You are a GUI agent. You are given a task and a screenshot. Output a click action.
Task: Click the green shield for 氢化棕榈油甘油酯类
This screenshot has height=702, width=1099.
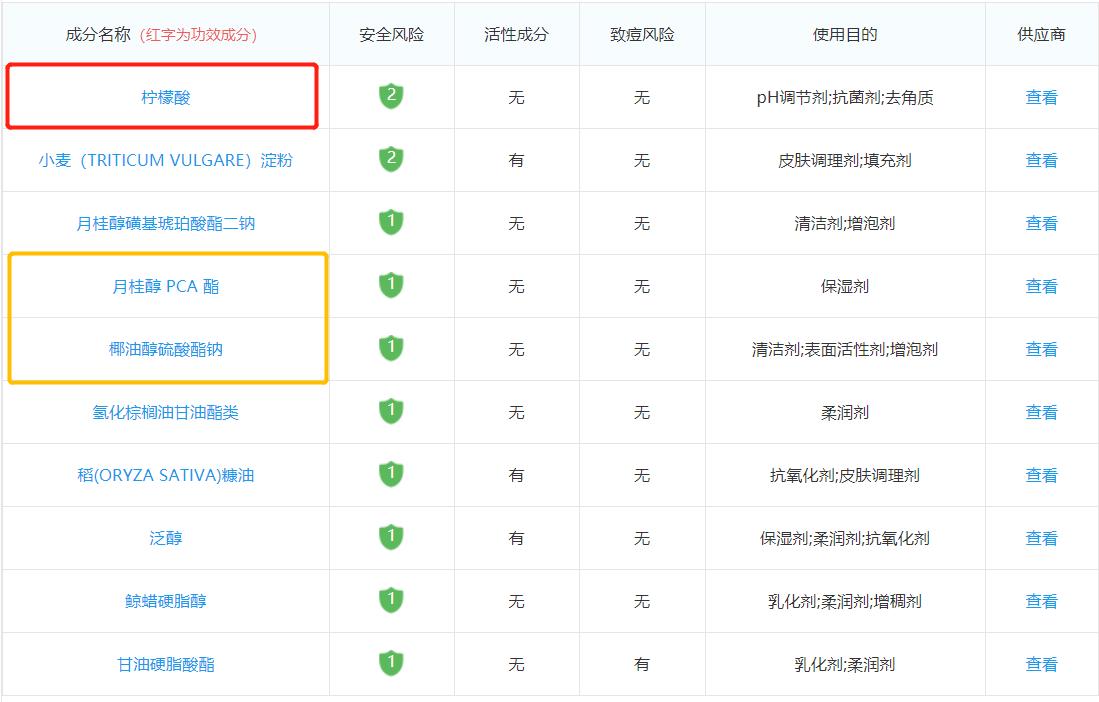(x=393, y=412)
